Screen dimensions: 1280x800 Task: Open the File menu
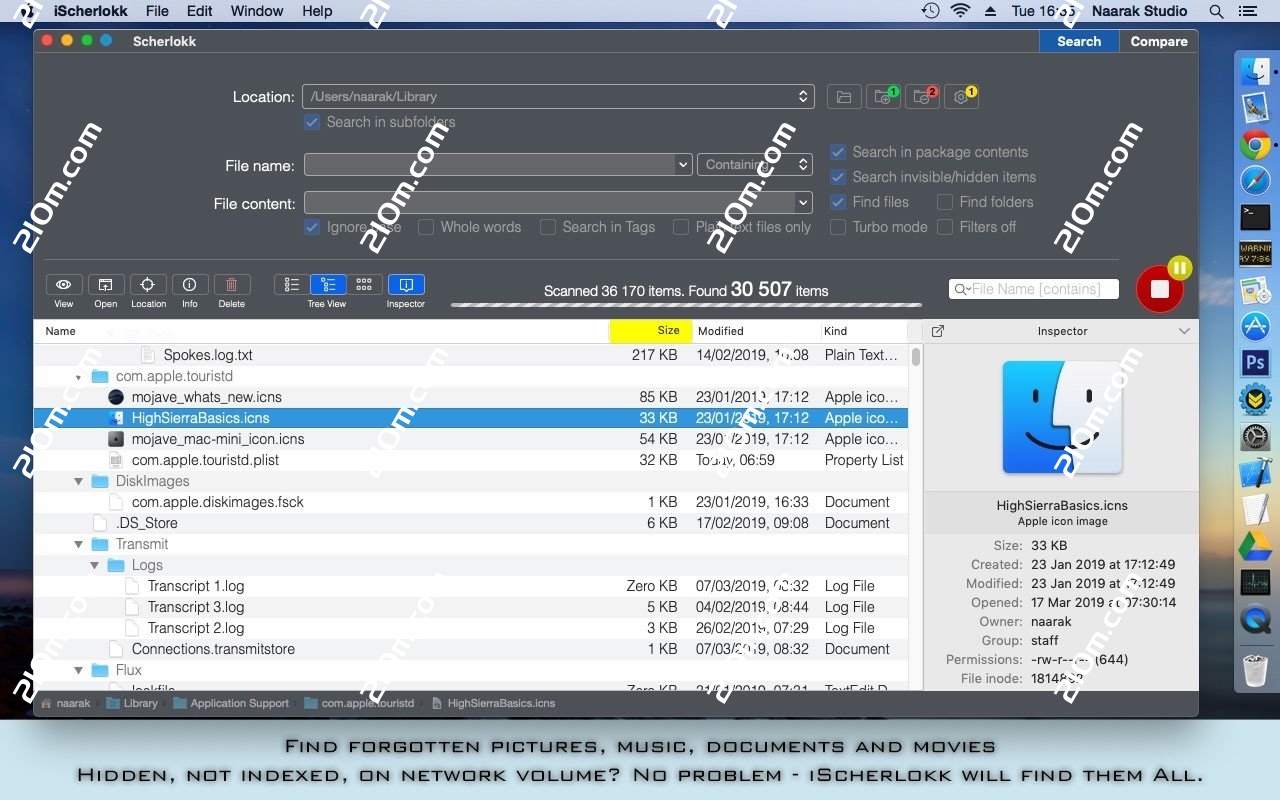(157, 11)
